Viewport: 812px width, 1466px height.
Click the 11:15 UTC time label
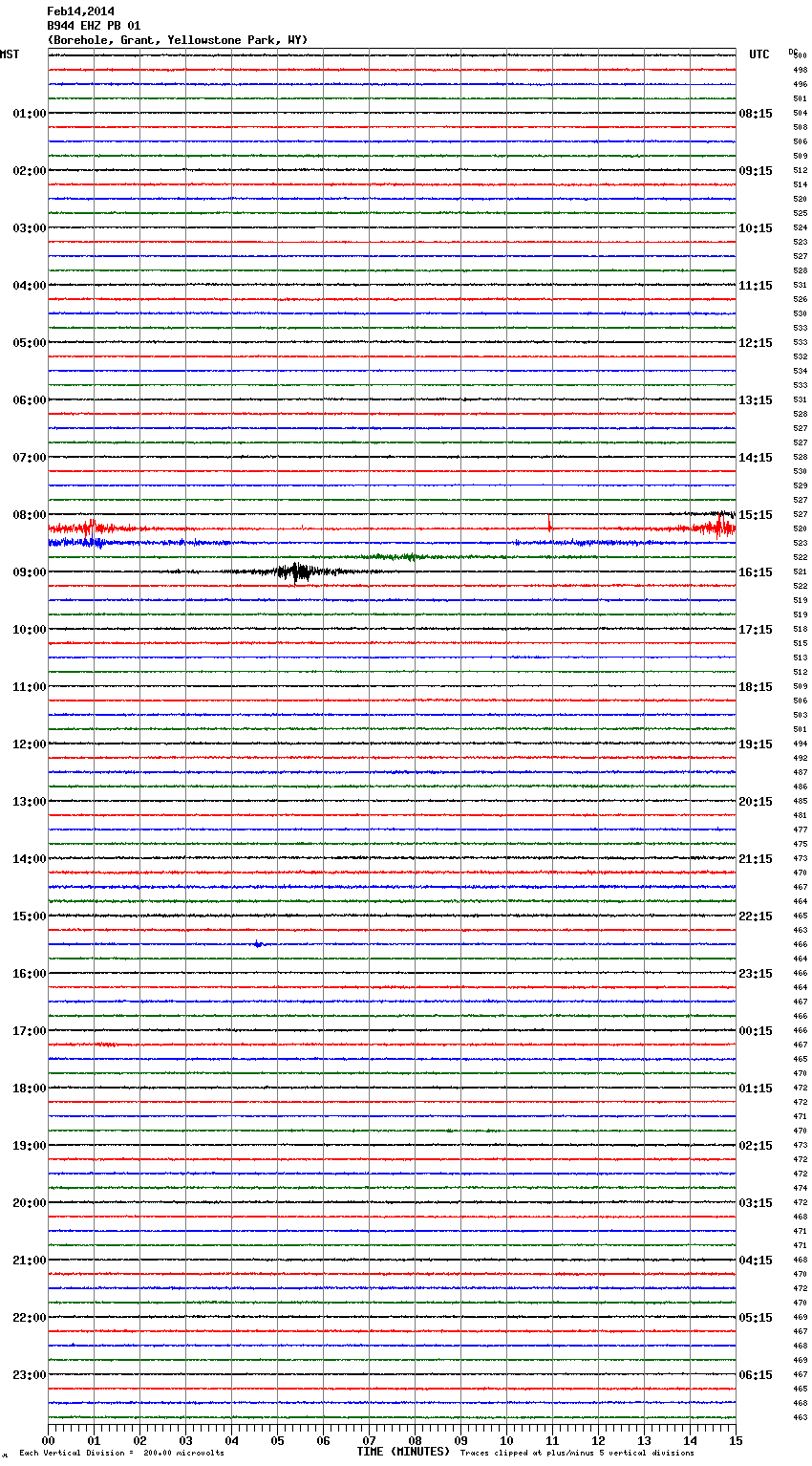pyautogui.click(x=756, y=286)
